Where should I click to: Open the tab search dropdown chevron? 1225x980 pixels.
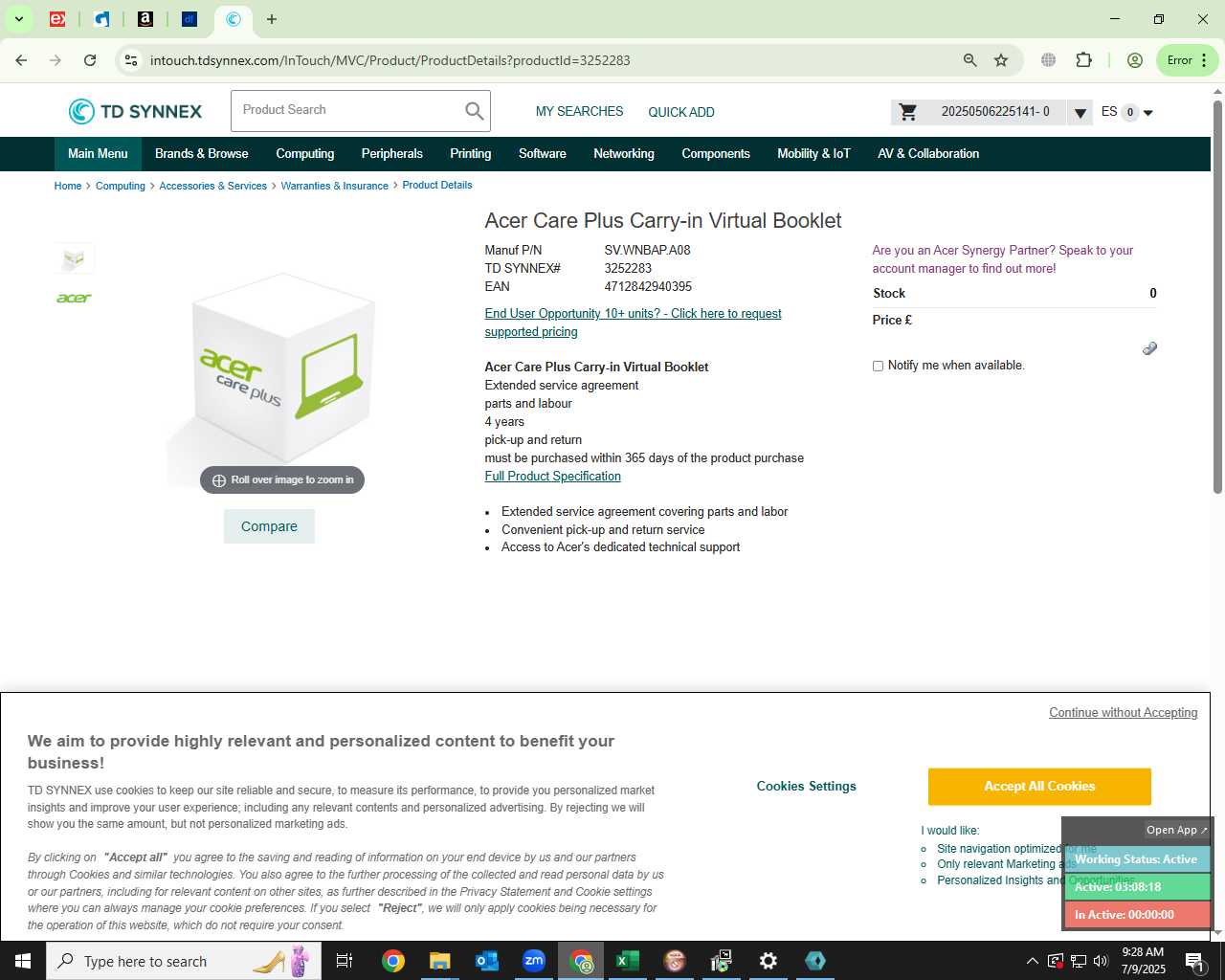18,19
